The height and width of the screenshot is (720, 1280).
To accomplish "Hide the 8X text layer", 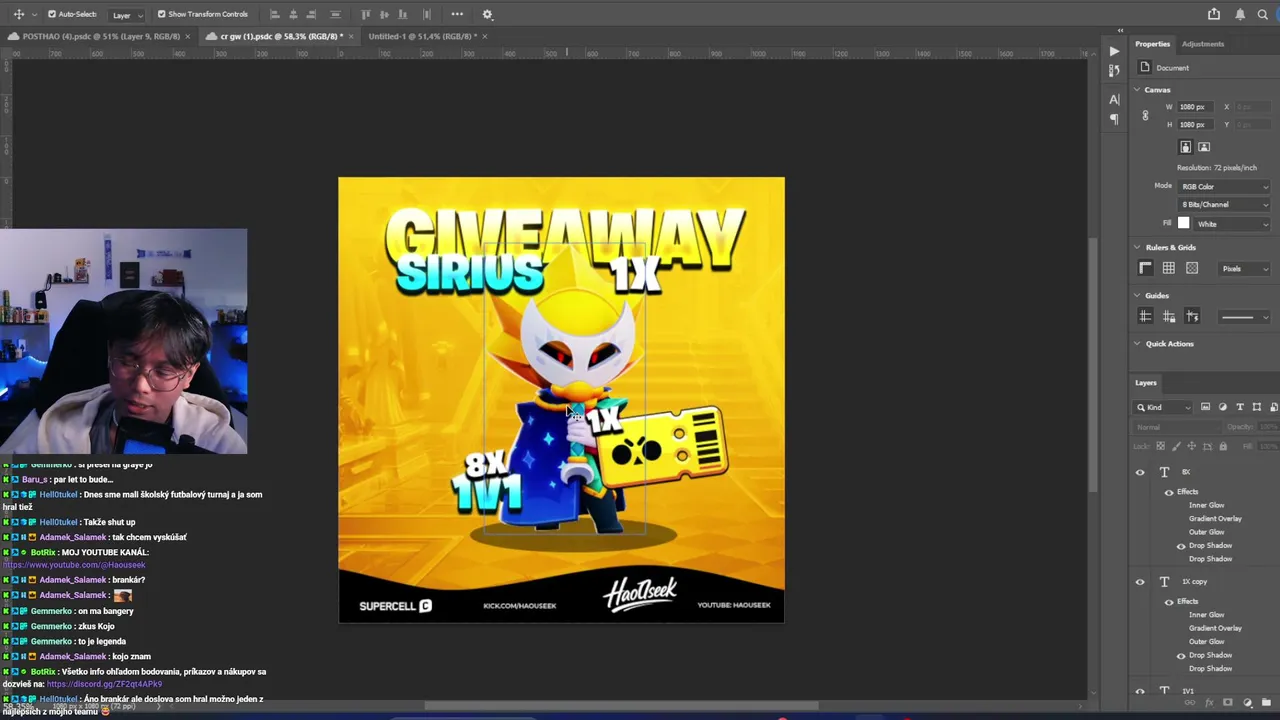I will [x=1140, y=472].
